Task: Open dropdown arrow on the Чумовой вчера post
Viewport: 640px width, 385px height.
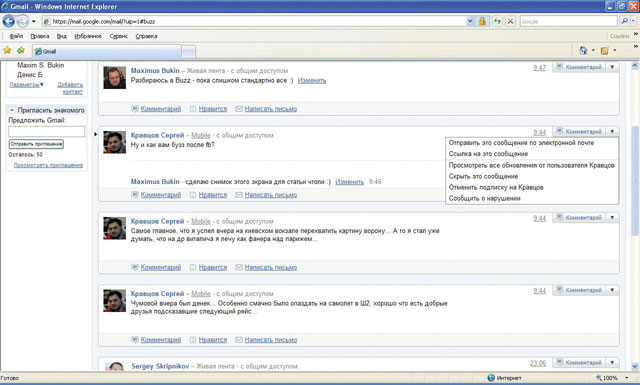Action: (x=612, y=290)
